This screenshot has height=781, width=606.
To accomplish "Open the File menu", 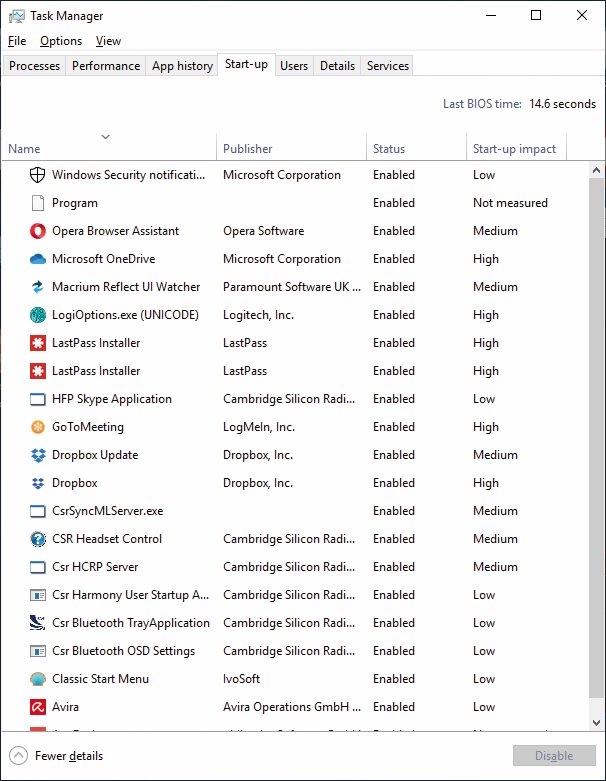I will pos(17,41).
